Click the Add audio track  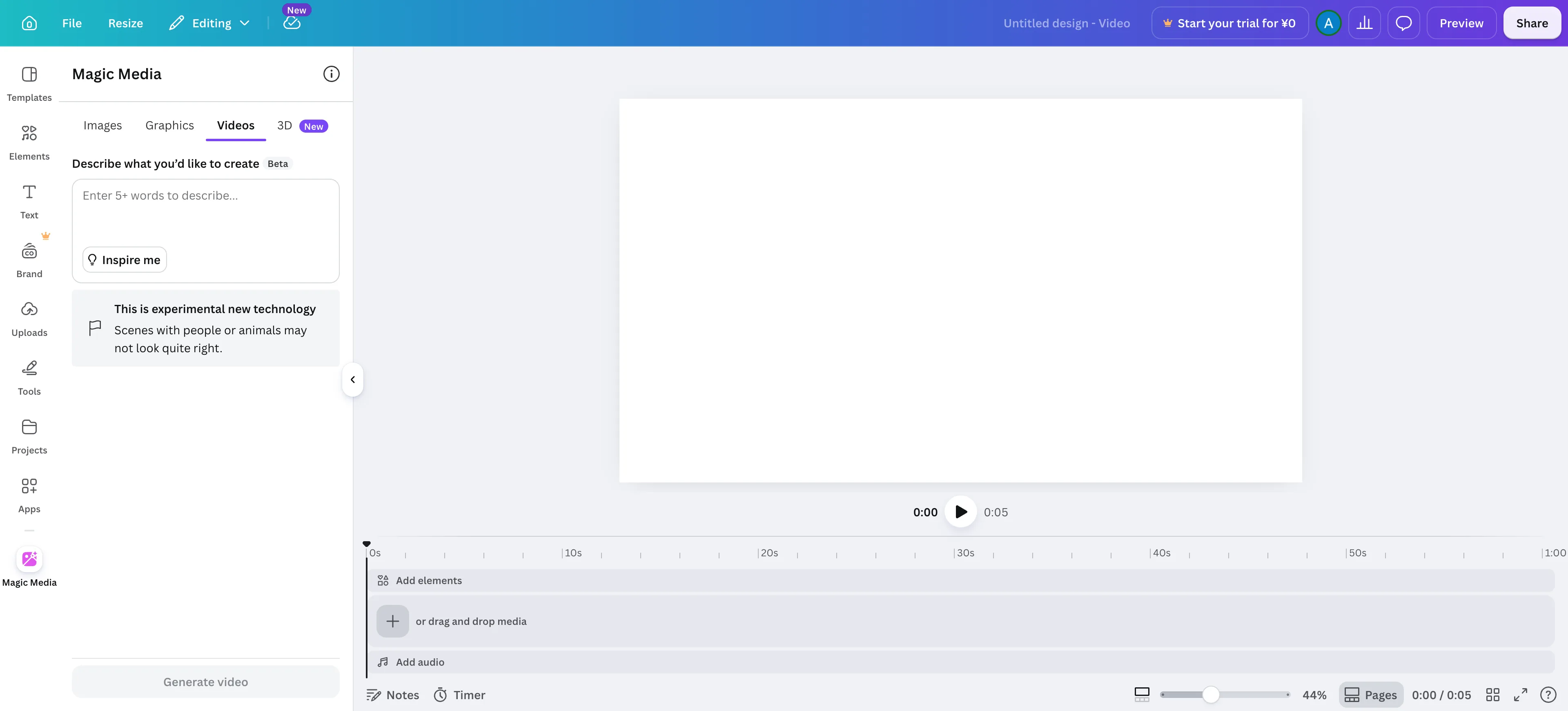pos(960,662)
